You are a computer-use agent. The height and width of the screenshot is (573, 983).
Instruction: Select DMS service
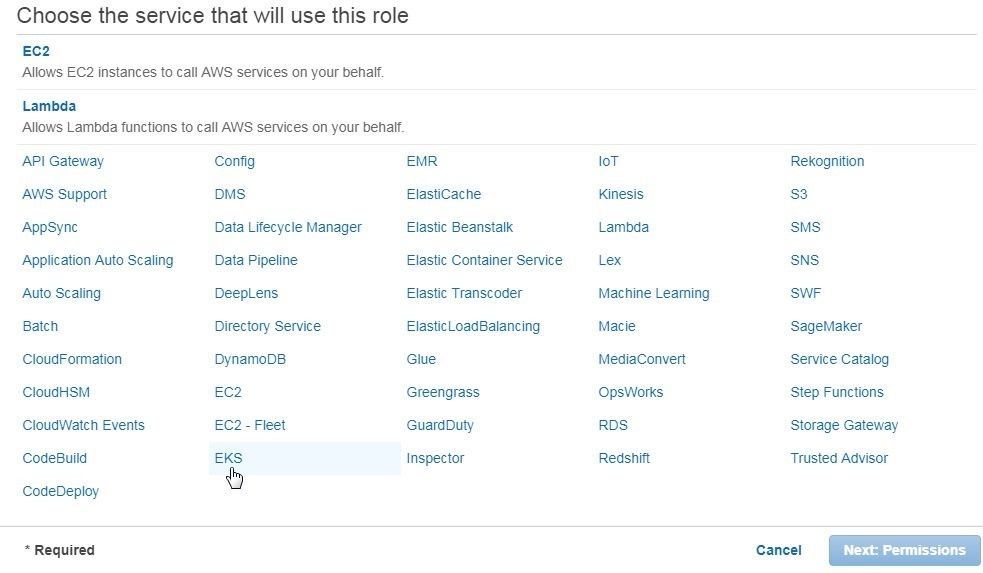tap(230, 194)
